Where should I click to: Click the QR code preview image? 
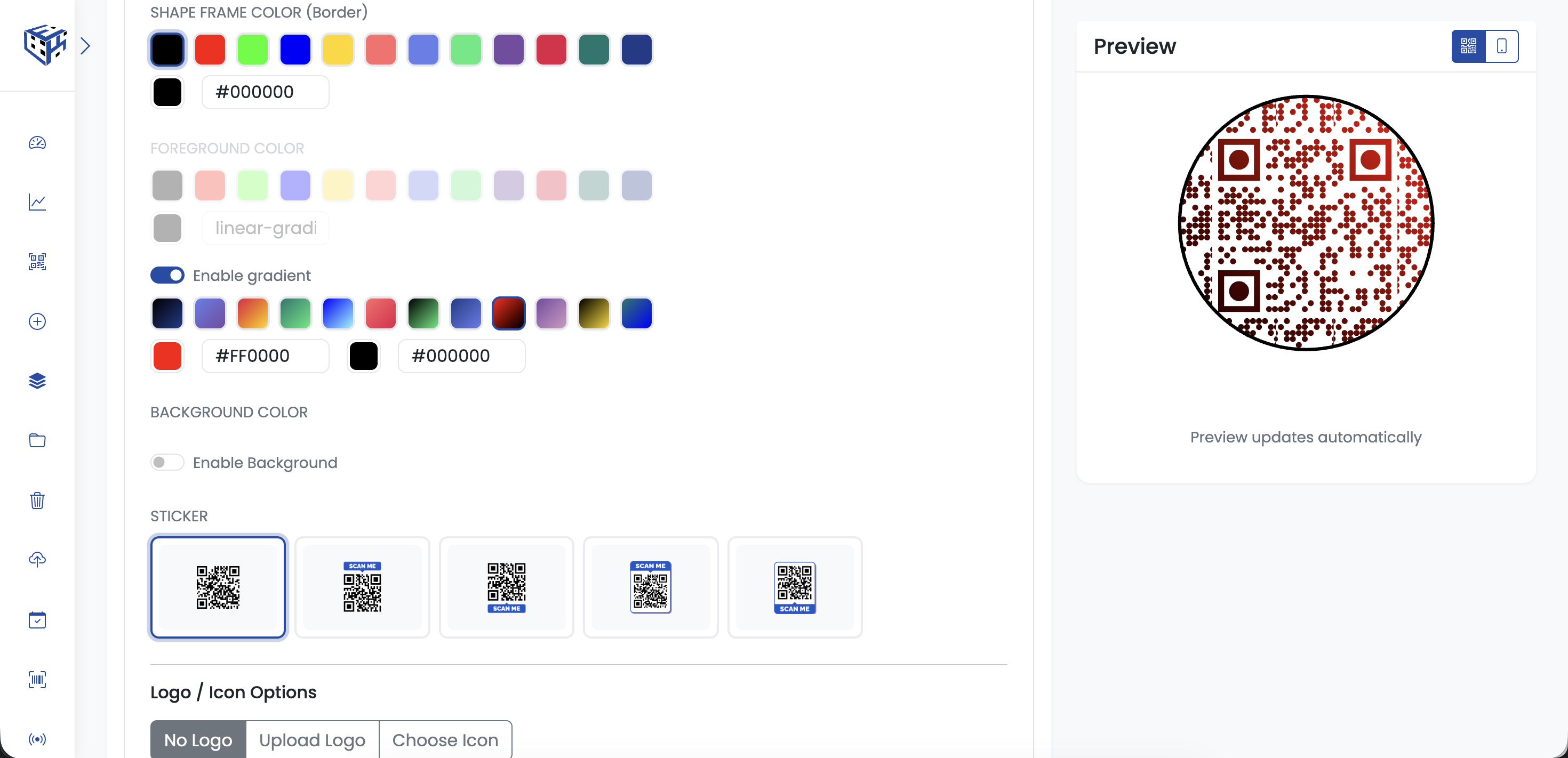click(x=1306, y=223)
